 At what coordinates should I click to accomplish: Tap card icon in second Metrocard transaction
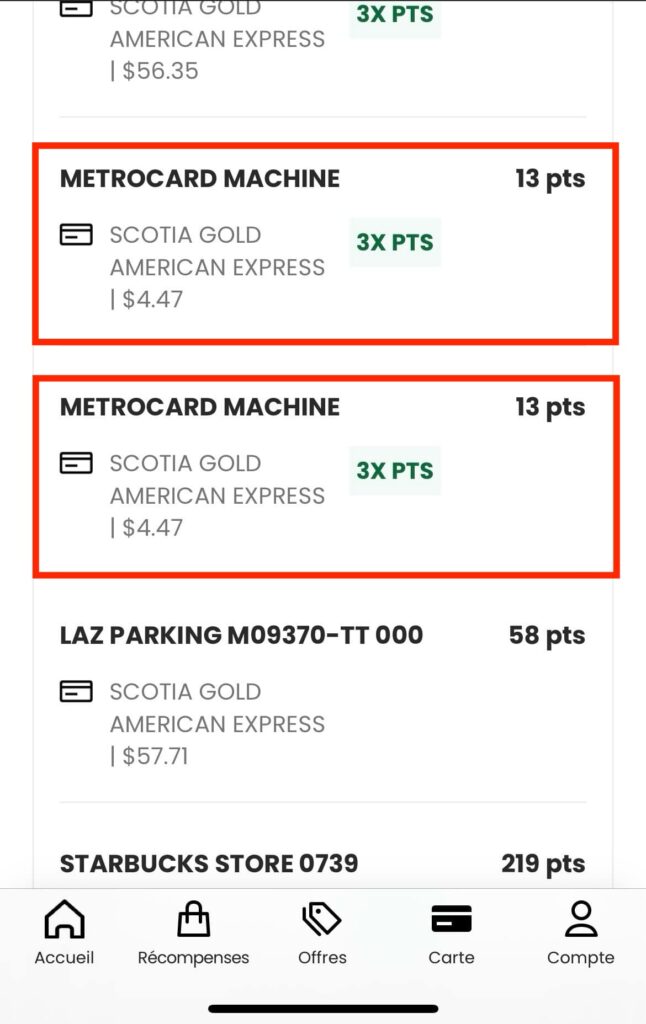(x=76, y=463)
